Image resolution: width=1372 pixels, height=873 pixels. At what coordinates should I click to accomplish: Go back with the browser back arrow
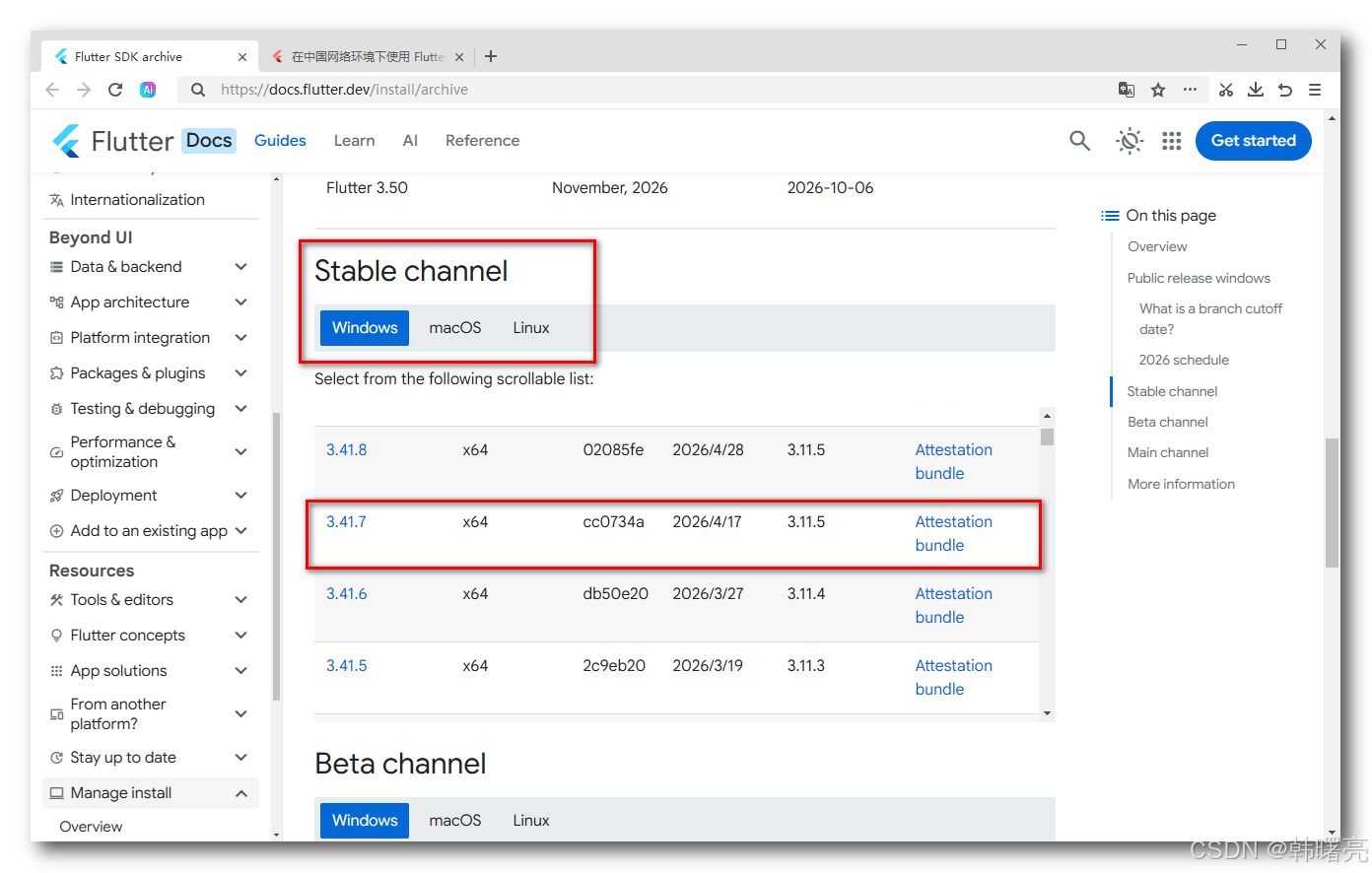(x=52, y=90)
